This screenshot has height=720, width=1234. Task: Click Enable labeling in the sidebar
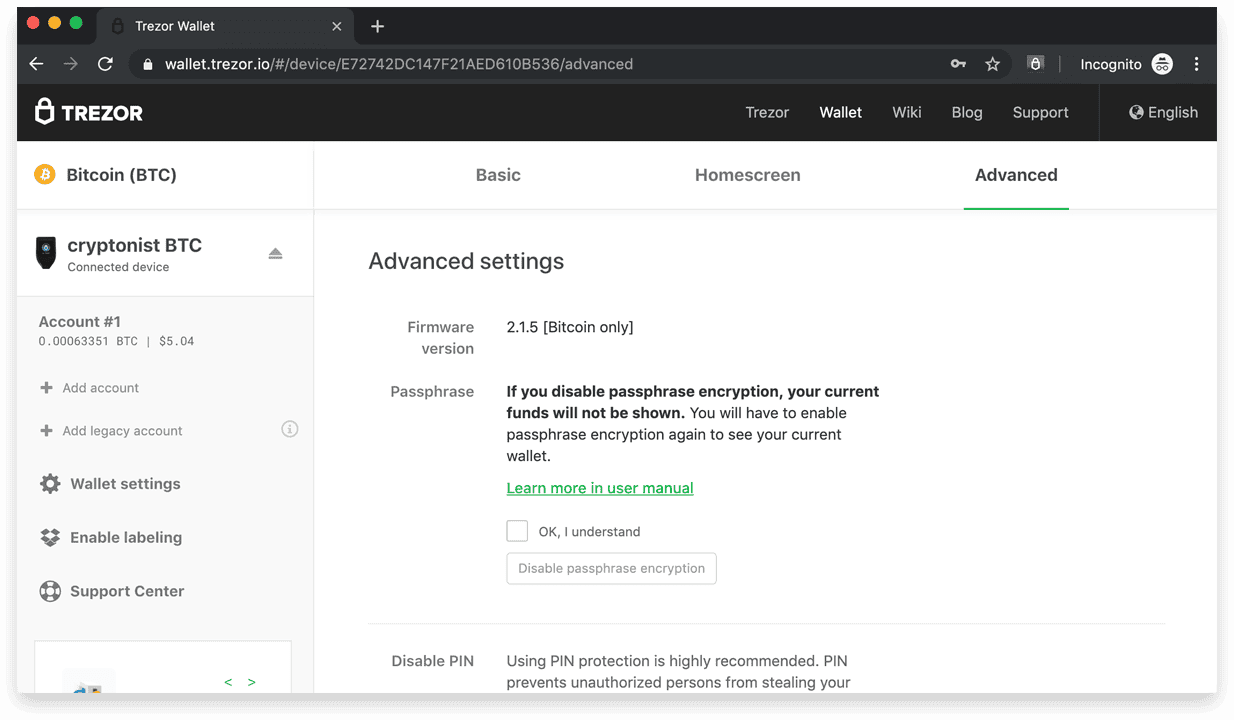pyautogui.click(x=126, y=538)
